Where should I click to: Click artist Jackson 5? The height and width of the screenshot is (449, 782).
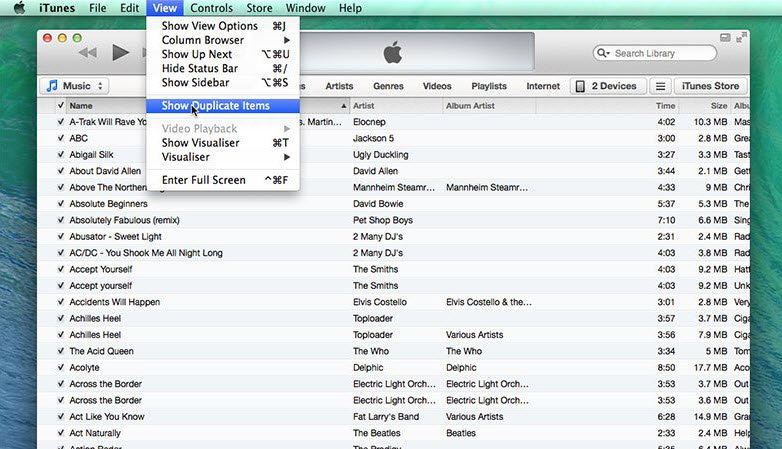click(x=373, y=138)
